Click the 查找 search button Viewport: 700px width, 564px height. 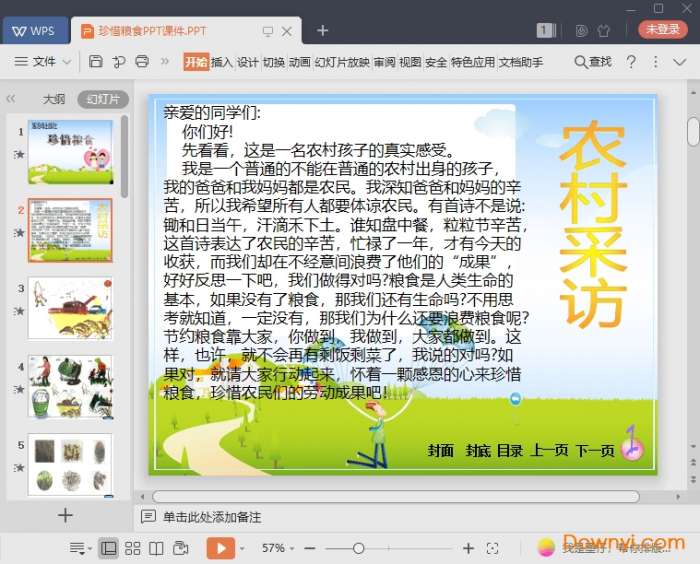[x=593, y=62]
